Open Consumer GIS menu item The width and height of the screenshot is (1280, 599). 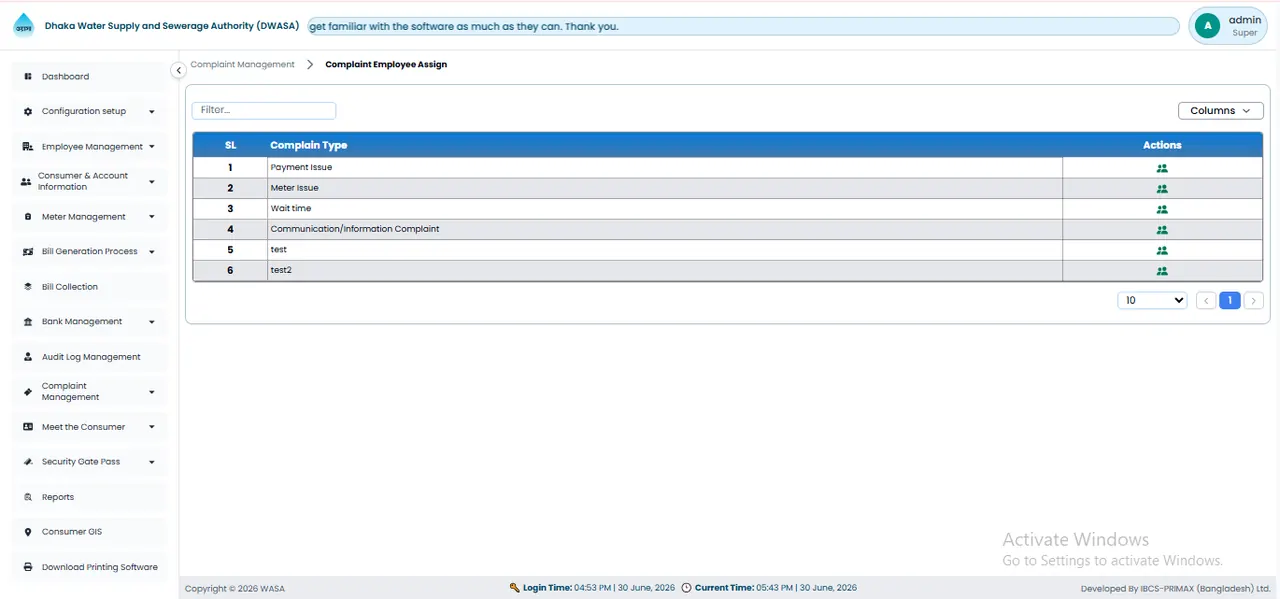click(88, 532)
